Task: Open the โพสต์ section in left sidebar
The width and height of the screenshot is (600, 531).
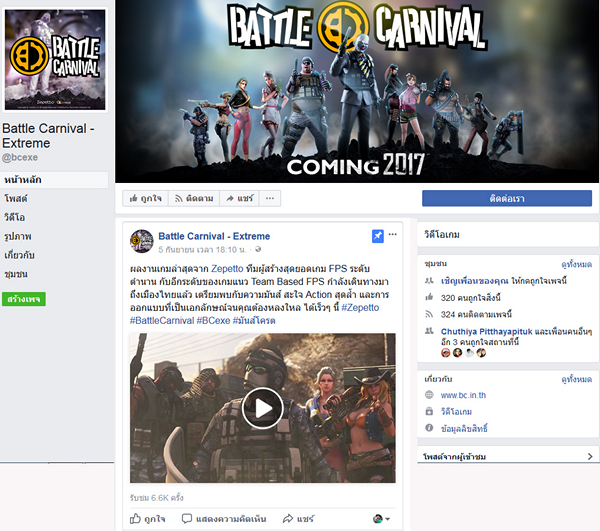Action: (16, 199)
